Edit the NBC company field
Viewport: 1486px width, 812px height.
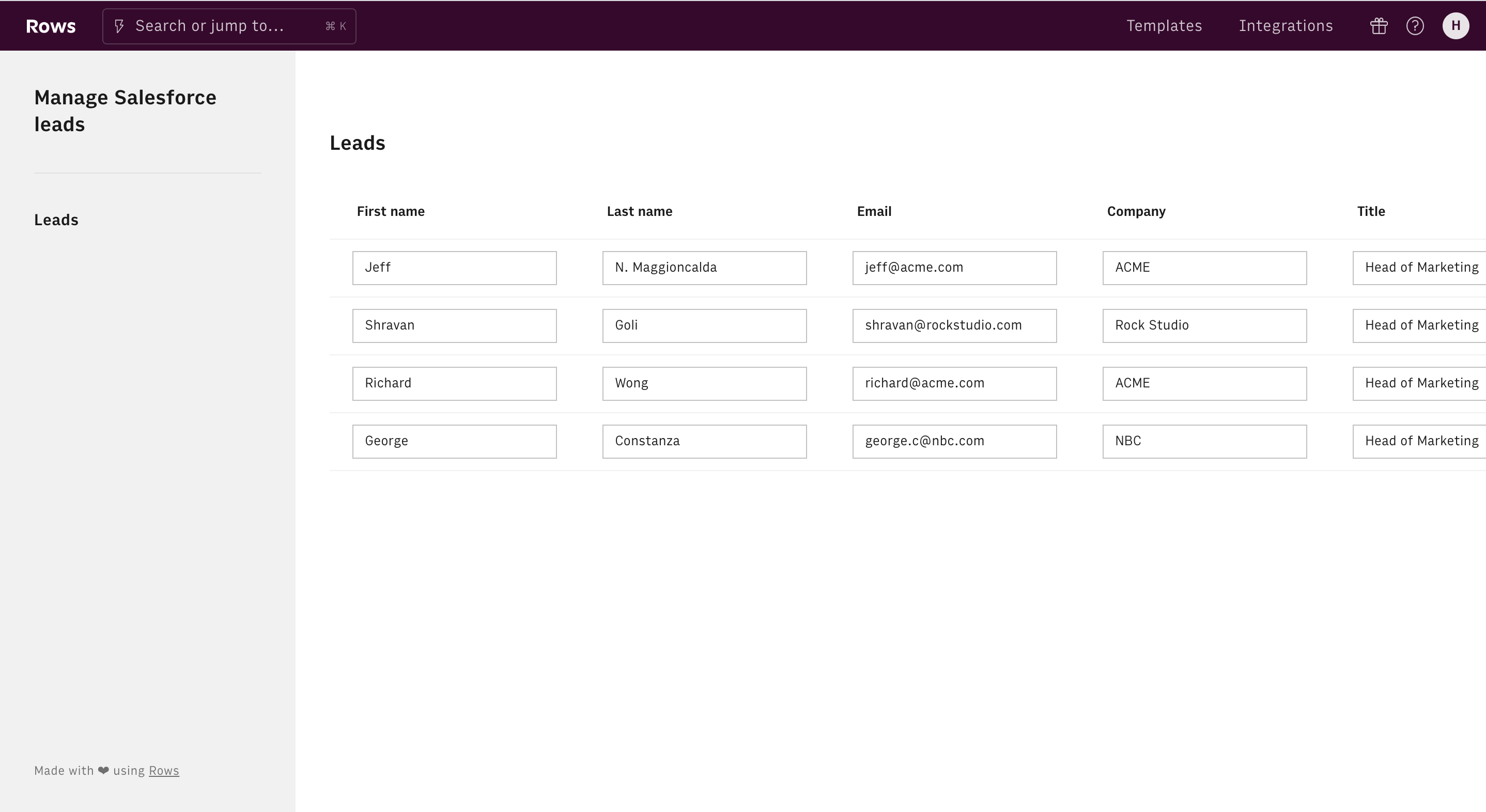pos(1204,442)
